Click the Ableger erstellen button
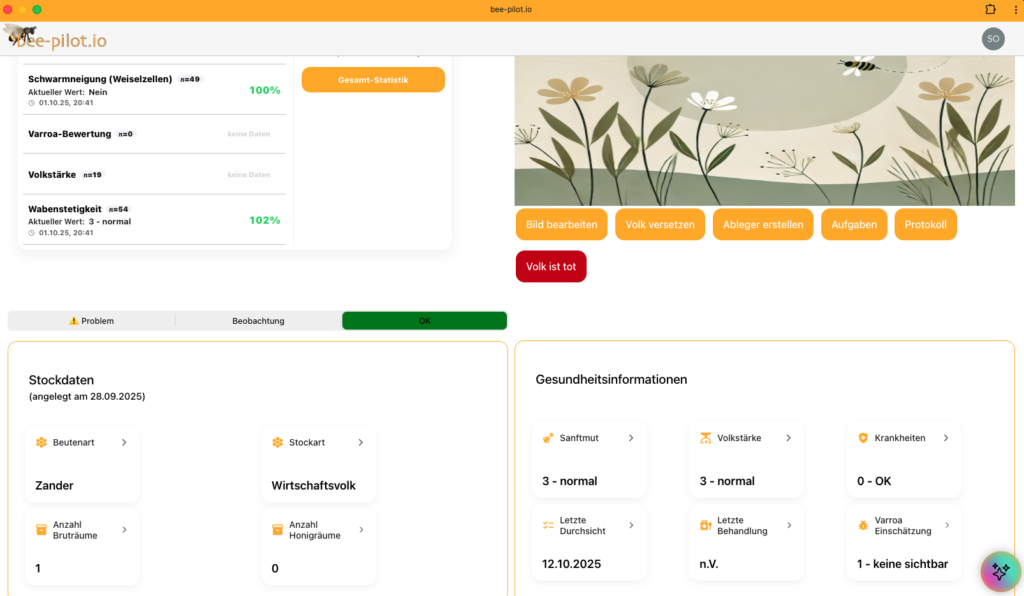The height and width of the screenshot is (596, 1024). click(x=762, y=224)
